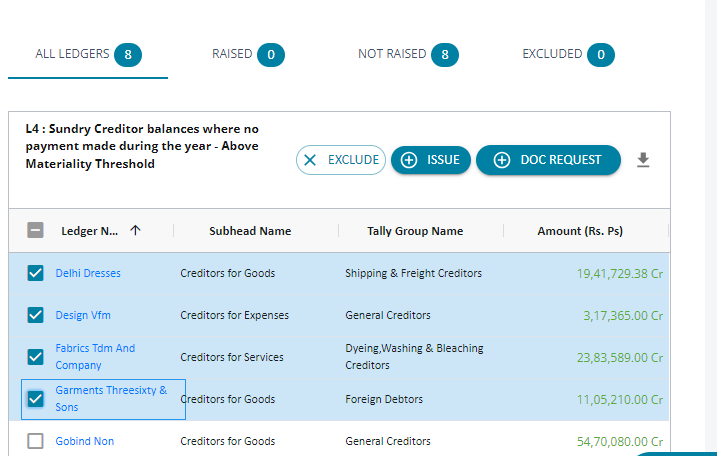Sort by the Amount (Rs. Ps) column header
The image size is (717, 456).
point(580,231)
